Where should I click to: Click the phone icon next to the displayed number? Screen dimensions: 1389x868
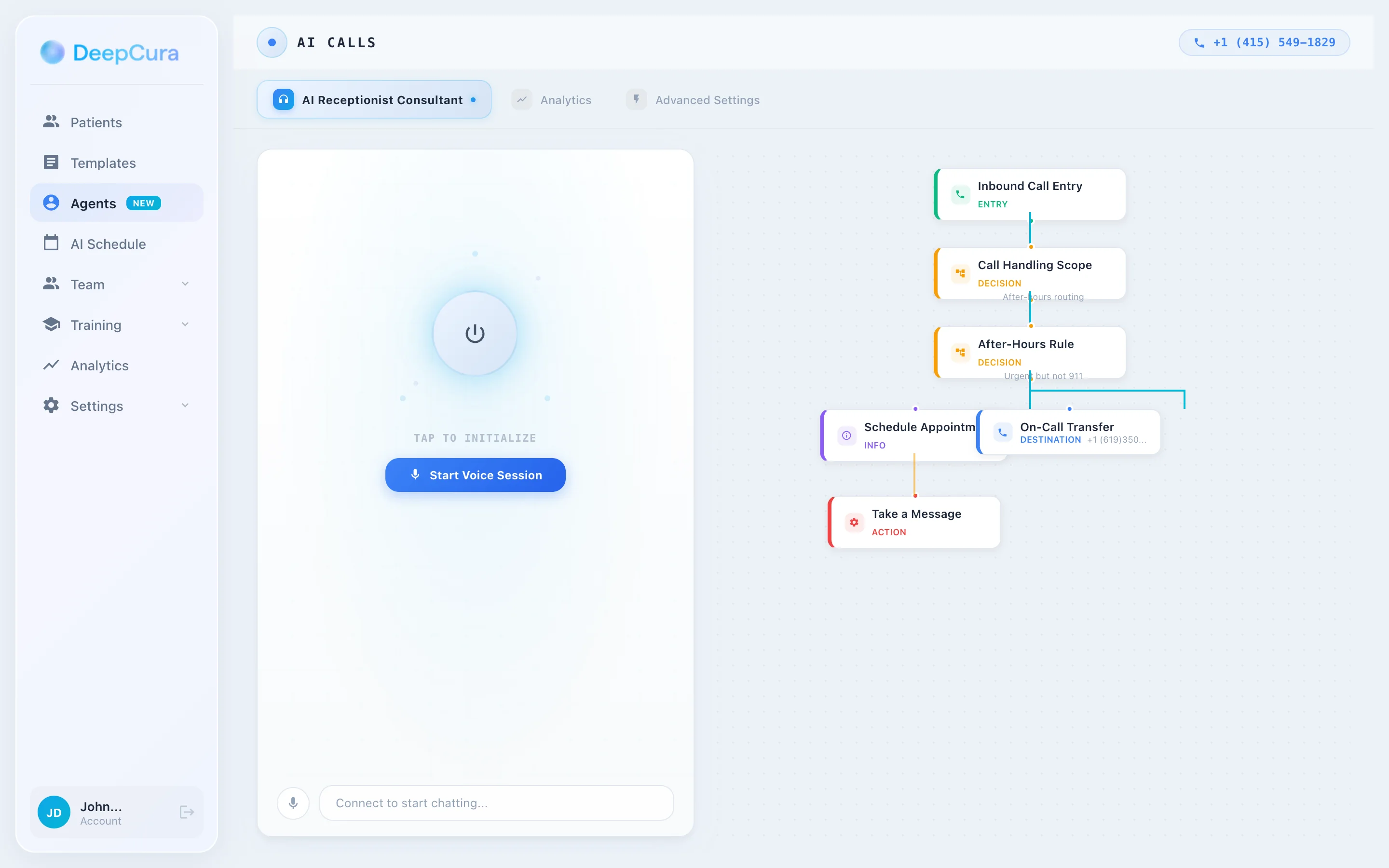click(x=1200, y=42)
